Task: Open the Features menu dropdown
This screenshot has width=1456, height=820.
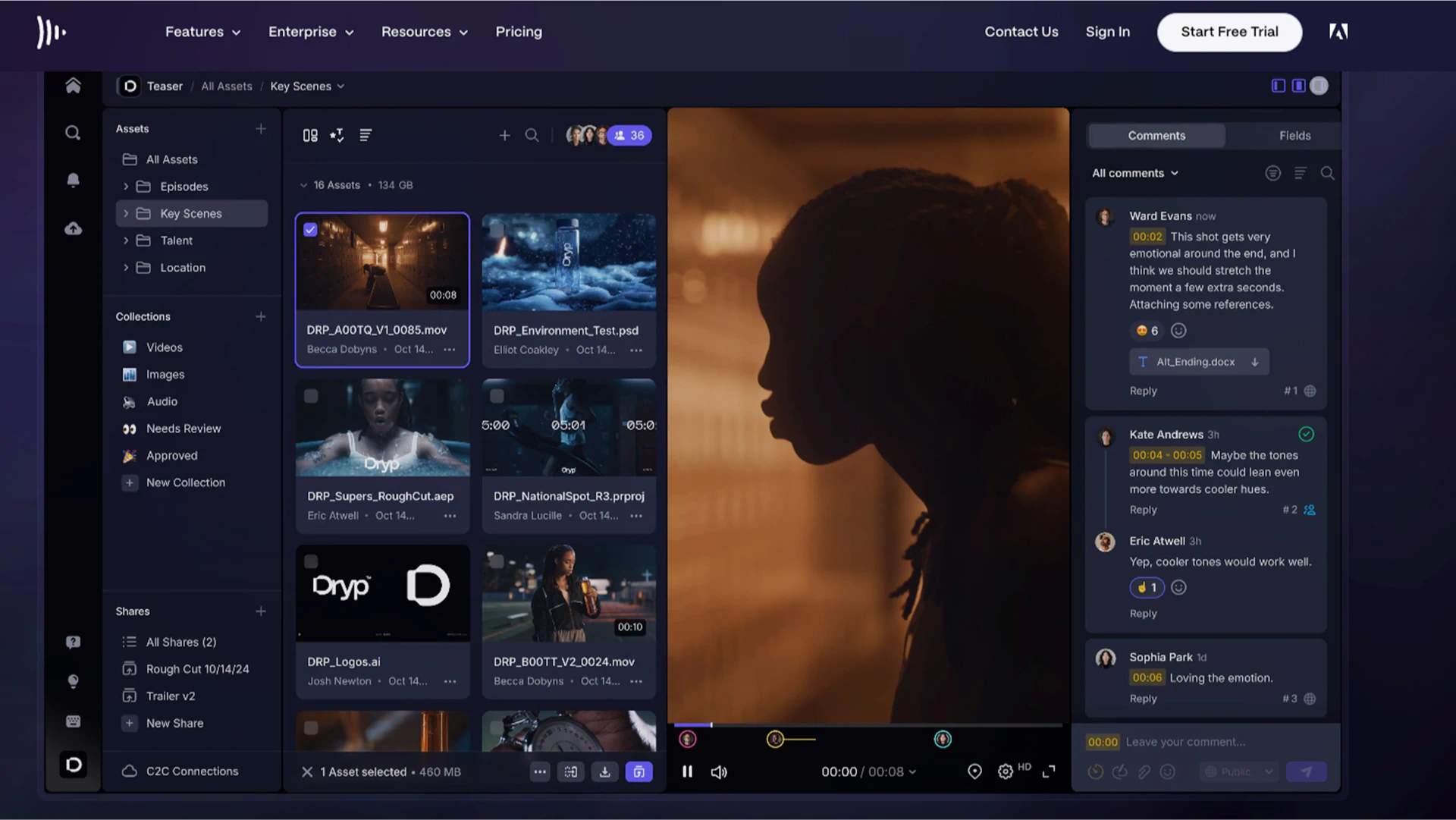Action: tap(202, 32)
